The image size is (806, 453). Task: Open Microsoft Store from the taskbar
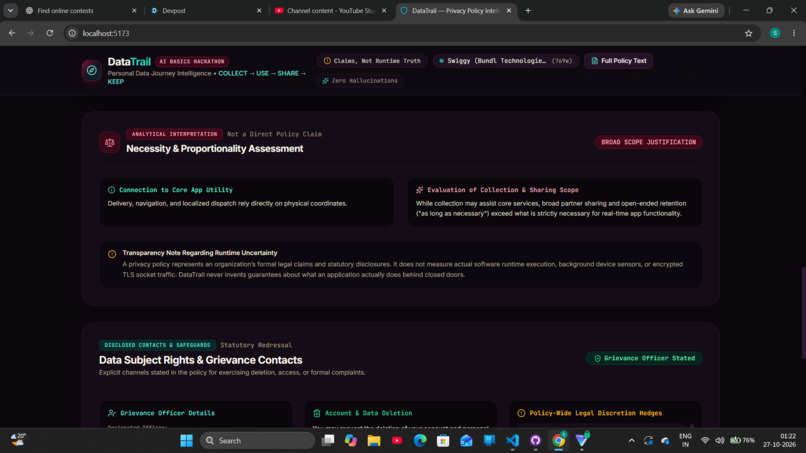(x=443, y=440)
